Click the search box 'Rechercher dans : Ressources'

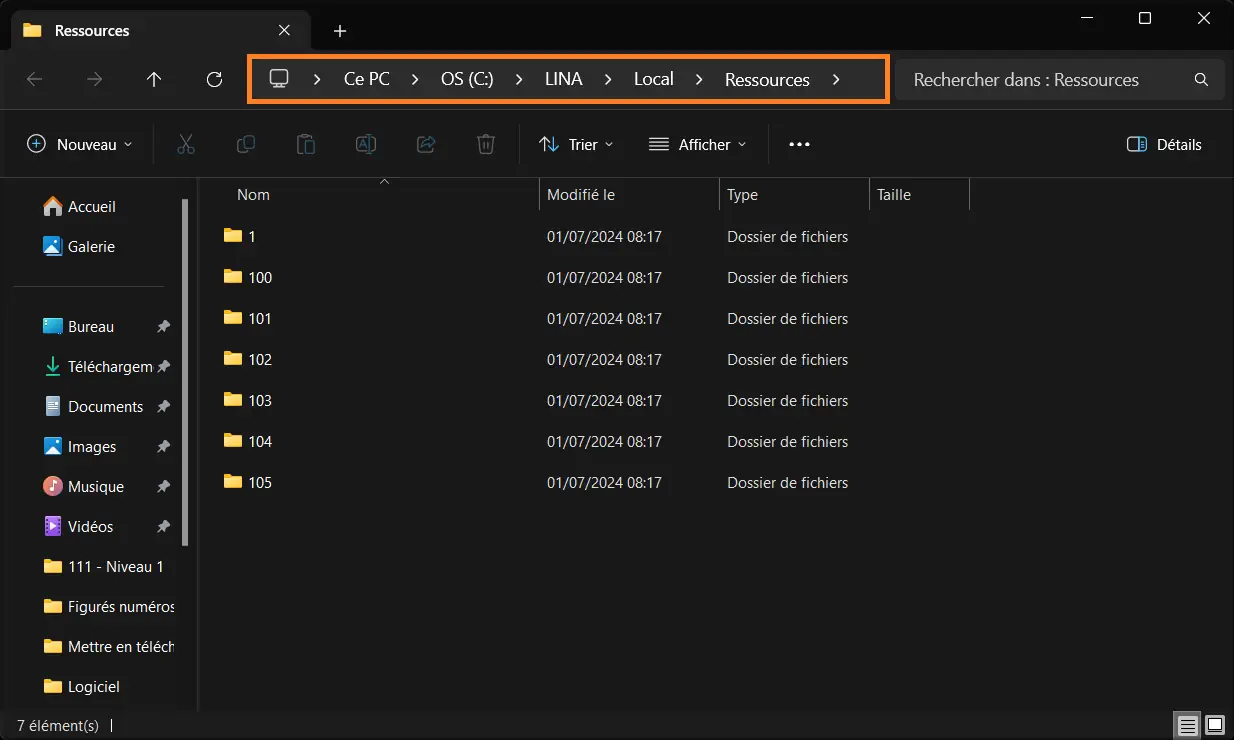(1060, 80)
